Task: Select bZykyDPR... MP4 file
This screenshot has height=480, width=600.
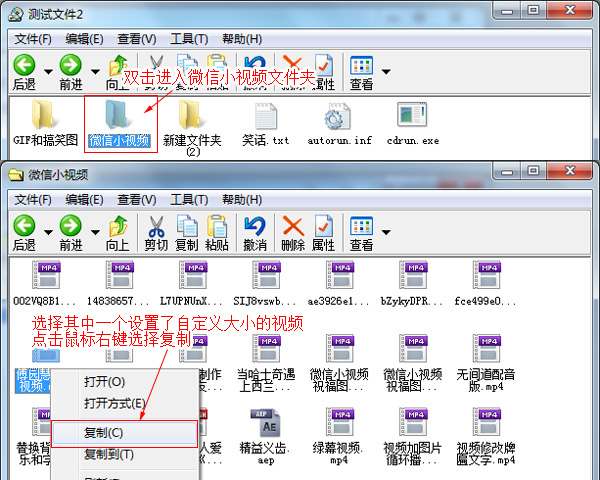Action: click(x=412, y=283)
